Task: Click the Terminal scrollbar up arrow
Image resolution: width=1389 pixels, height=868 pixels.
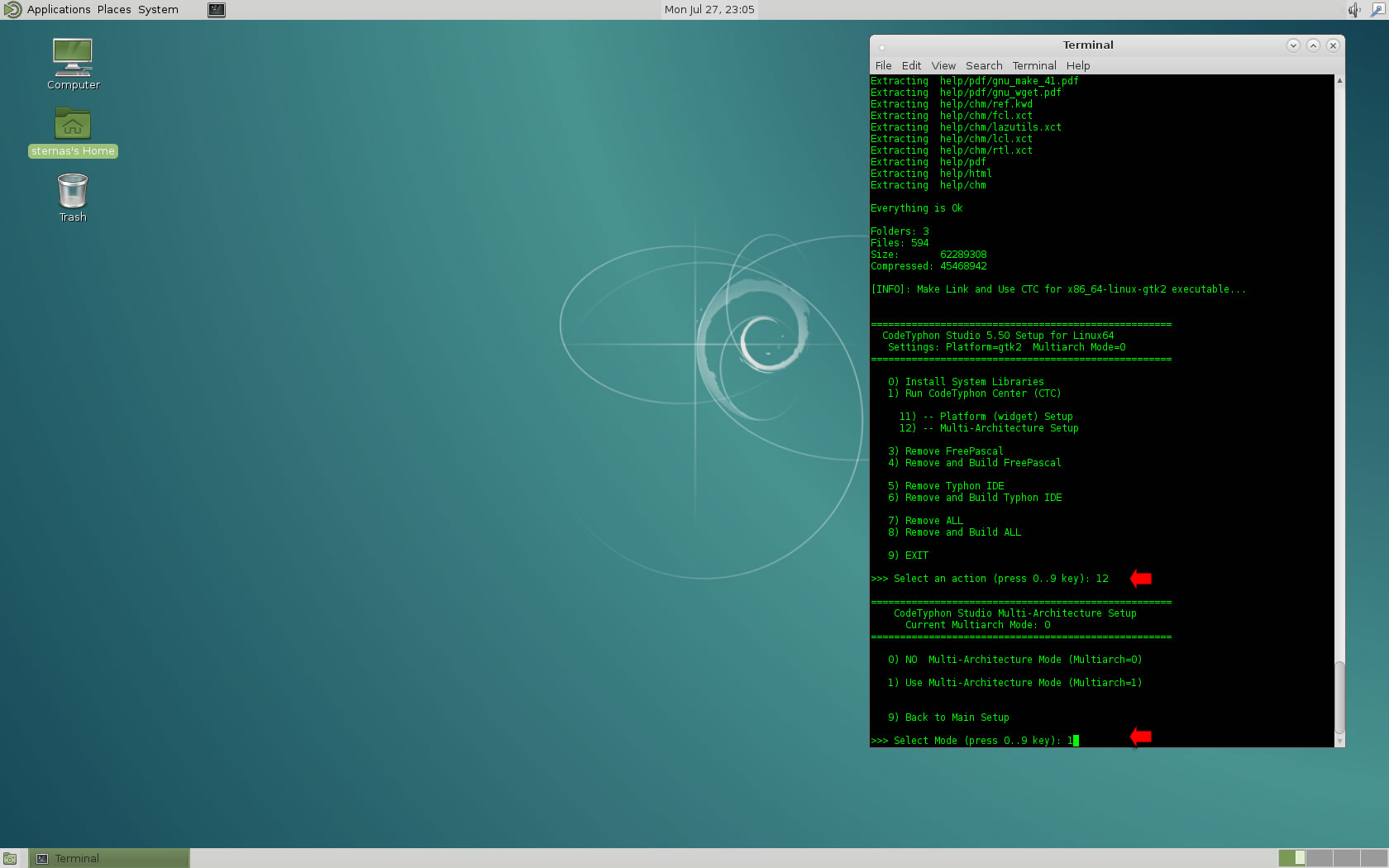Action: [x=1339, y=80]
